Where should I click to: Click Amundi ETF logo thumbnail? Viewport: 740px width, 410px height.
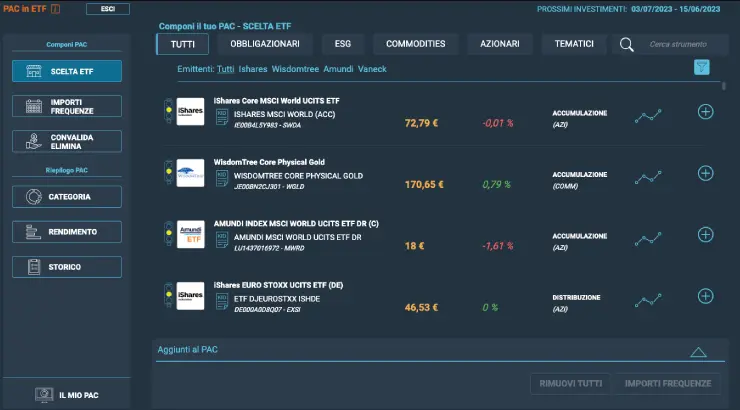coord(190,234)
